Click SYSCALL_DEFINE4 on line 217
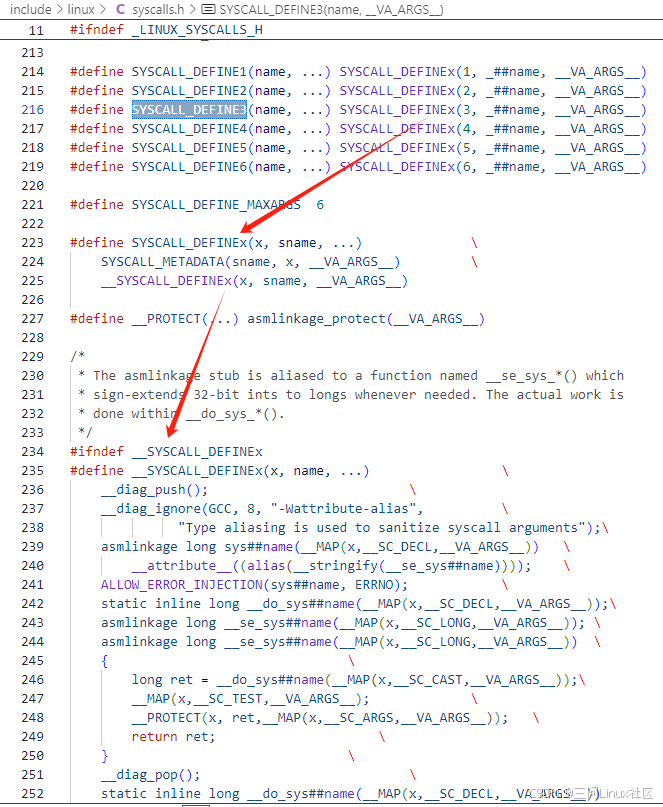The image size is (663, 807). pyautogui.click(x=189, y=129)
